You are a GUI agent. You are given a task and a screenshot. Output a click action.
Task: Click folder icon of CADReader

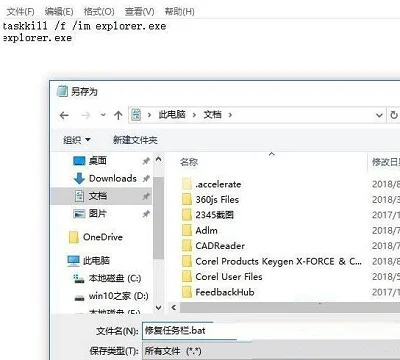(x=187, y=246)
